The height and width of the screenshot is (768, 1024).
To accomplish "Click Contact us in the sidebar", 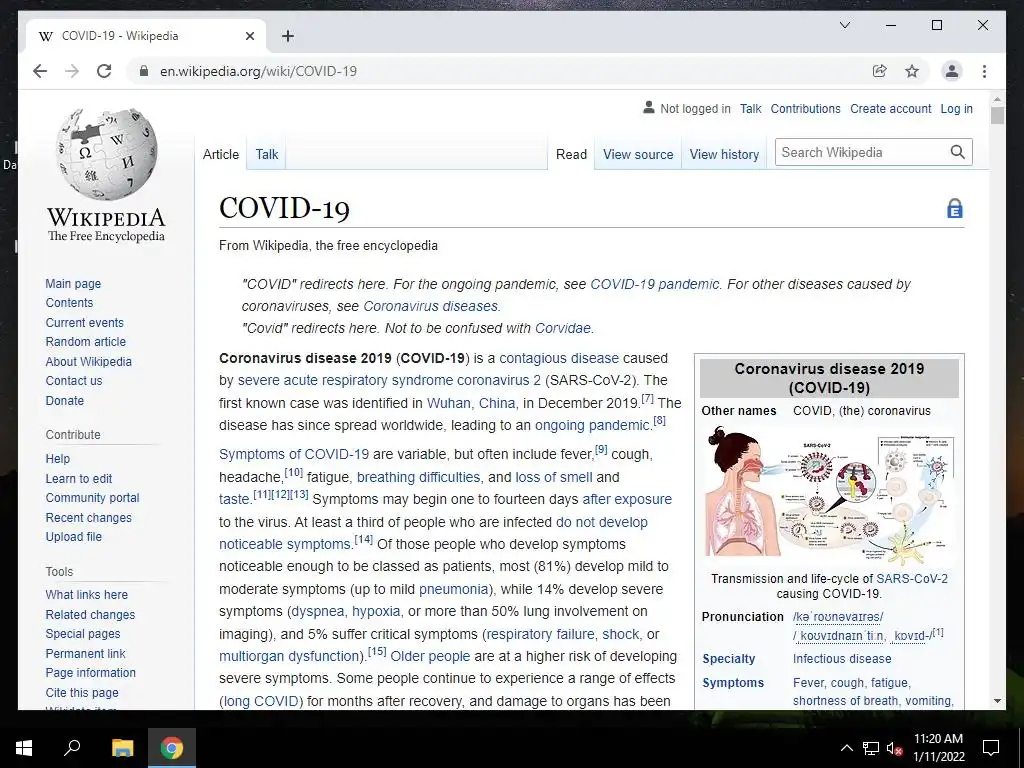I will [74, 380].
